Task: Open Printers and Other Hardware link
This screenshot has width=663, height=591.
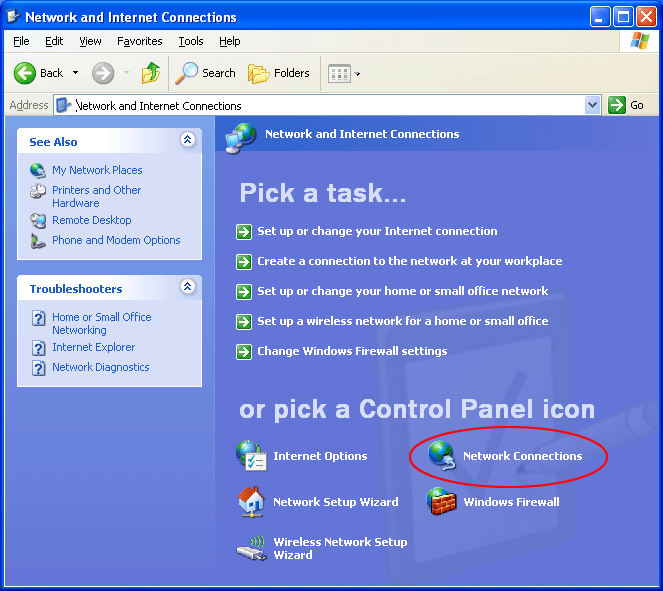Action: tap(96, 197)
